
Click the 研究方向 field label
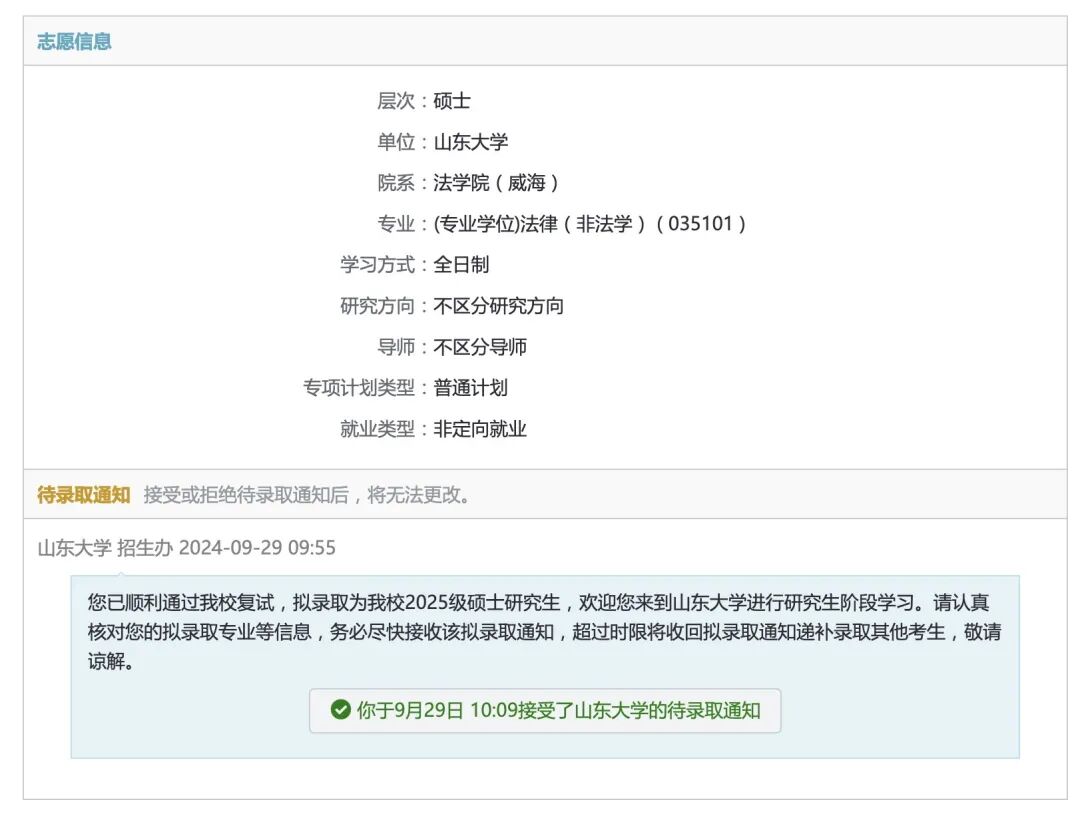point(377,306)
